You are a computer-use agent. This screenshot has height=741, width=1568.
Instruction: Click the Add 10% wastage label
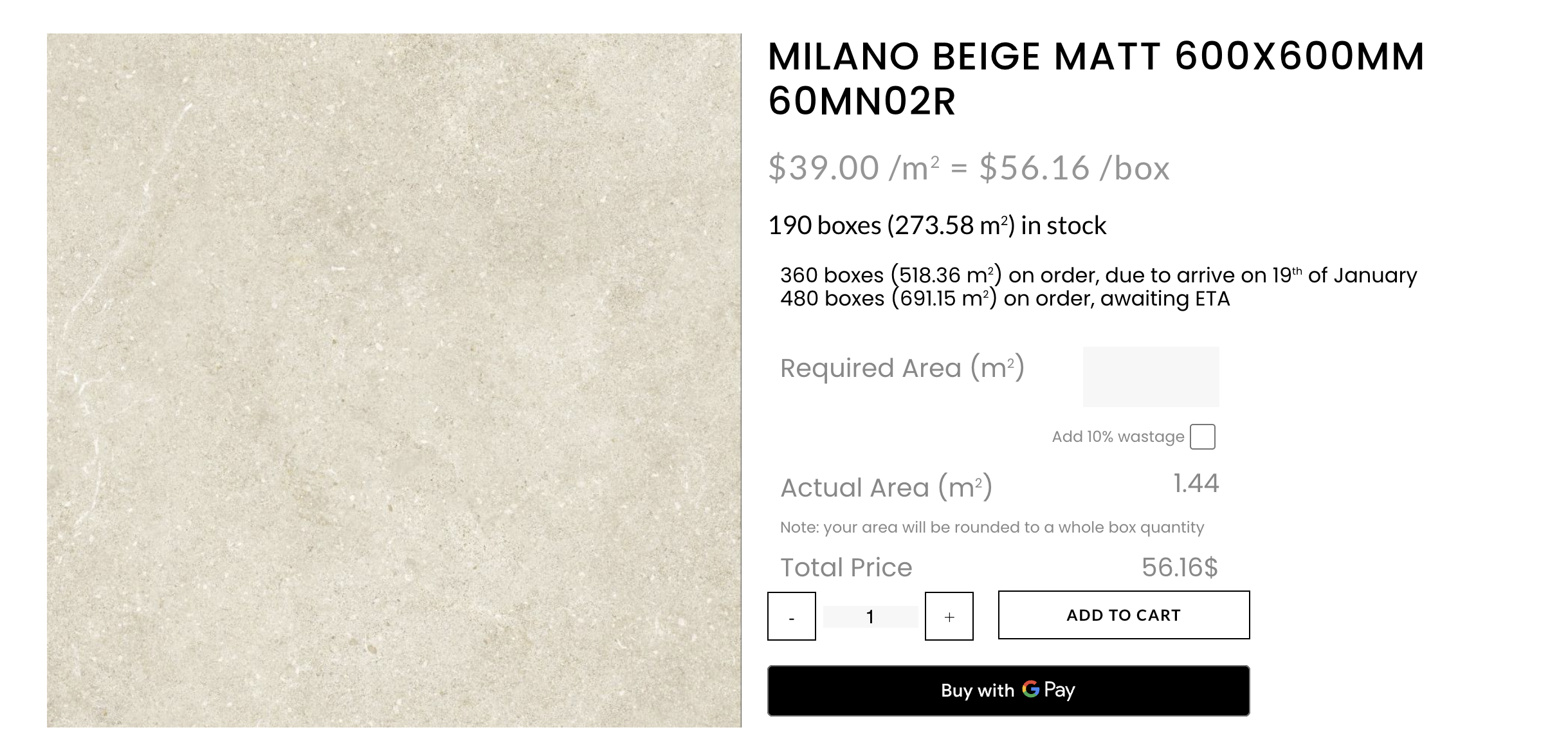(1117, 437)
